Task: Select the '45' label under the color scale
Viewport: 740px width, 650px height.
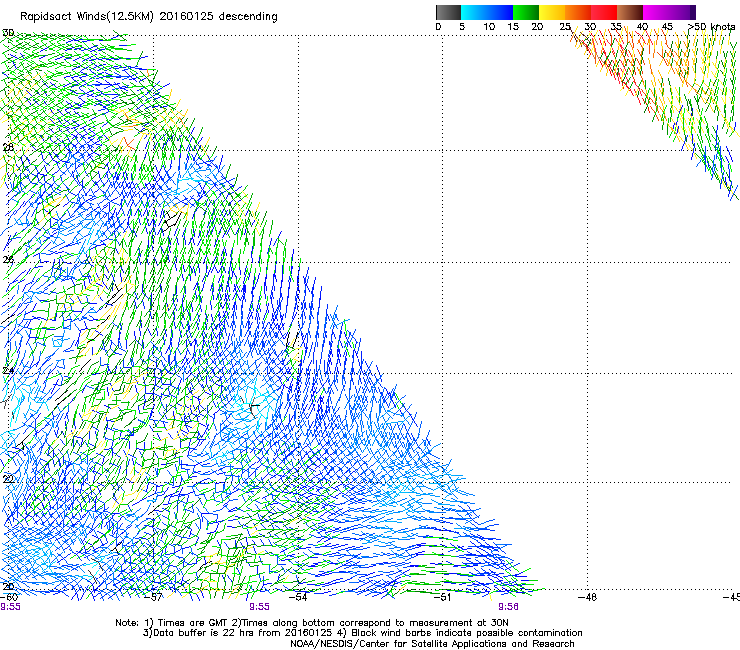Action: click(667, 26)
